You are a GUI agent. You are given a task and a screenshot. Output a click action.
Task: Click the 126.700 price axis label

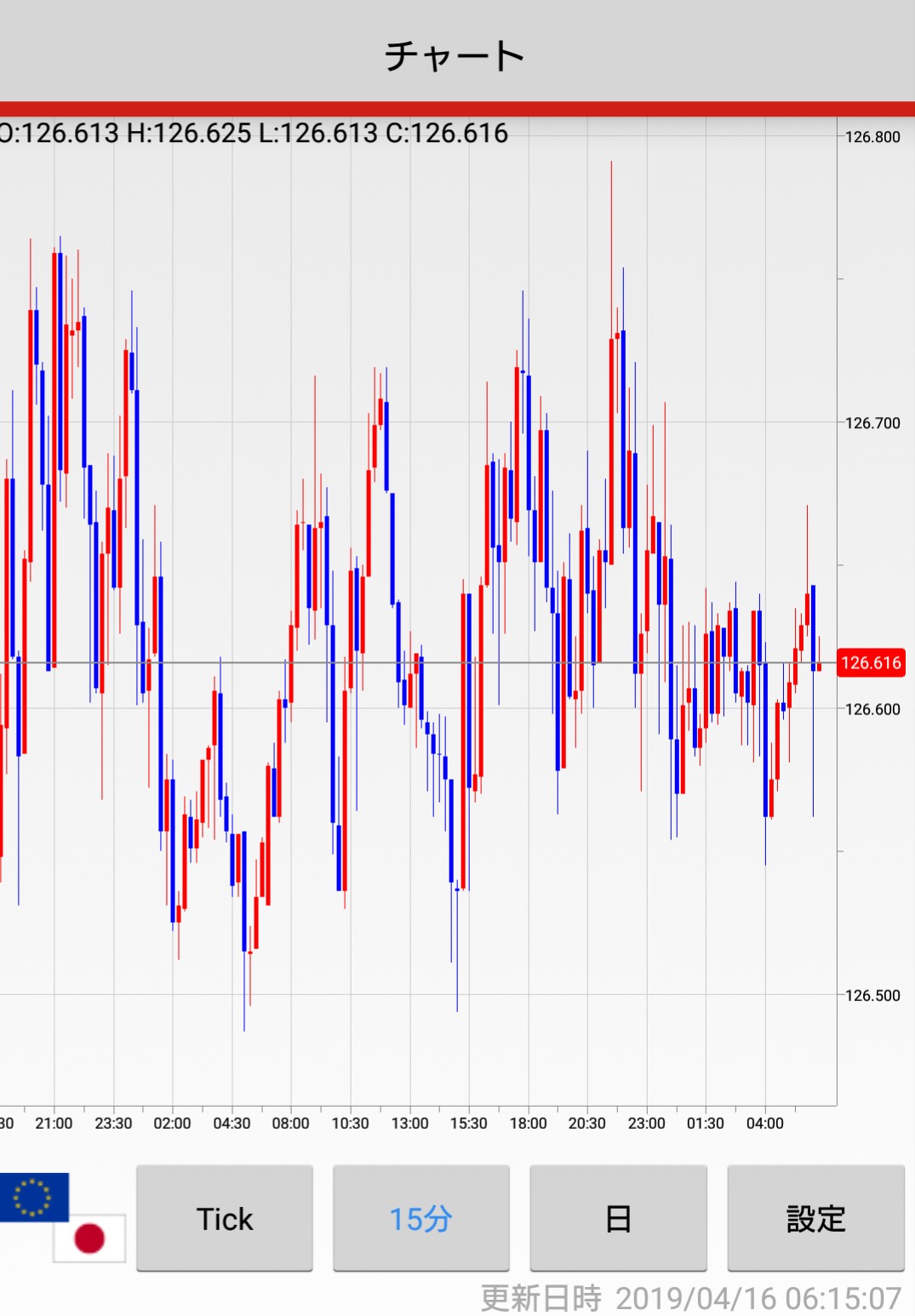872,423
